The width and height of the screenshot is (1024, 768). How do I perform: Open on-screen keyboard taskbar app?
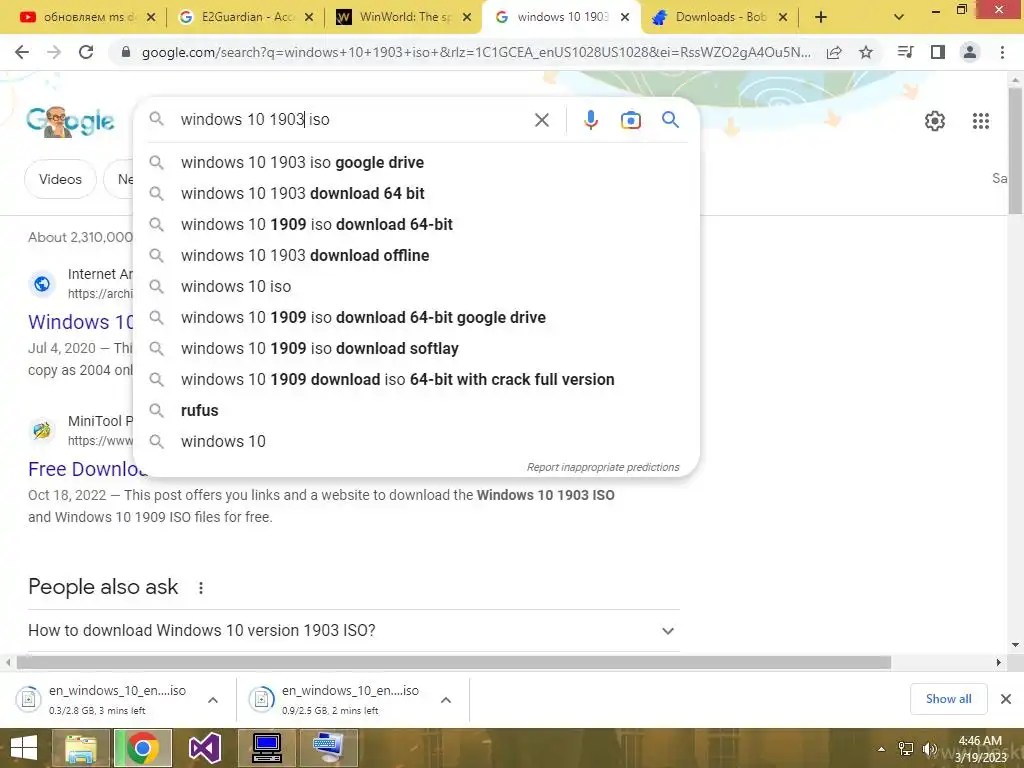click(x=328, y=748)
